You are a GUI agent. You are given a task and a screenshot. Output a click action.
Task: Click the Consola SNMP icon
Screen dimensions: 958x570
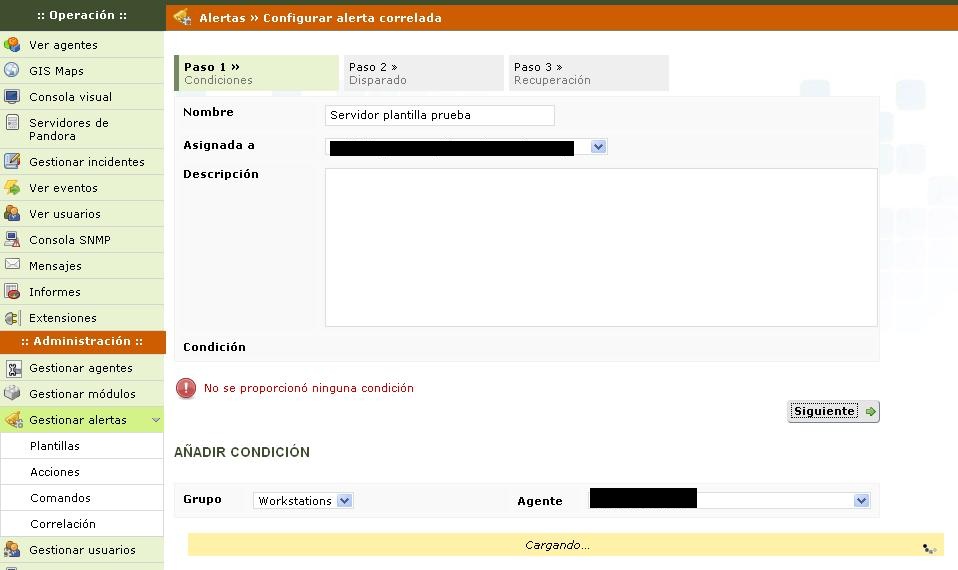click(12, 240)
